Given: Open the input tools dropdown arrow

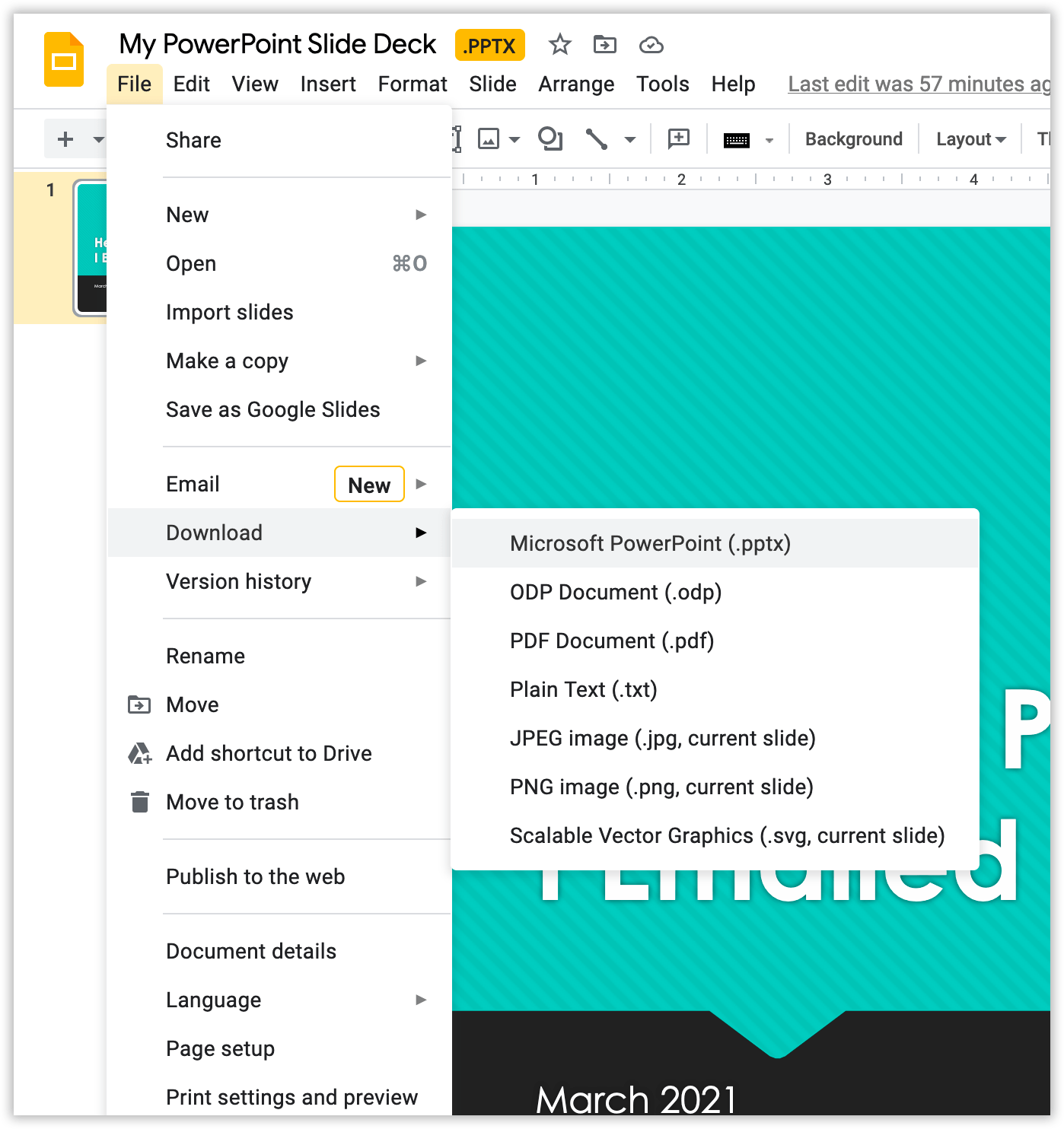Looking at the screenshot, I should [769, 141].
